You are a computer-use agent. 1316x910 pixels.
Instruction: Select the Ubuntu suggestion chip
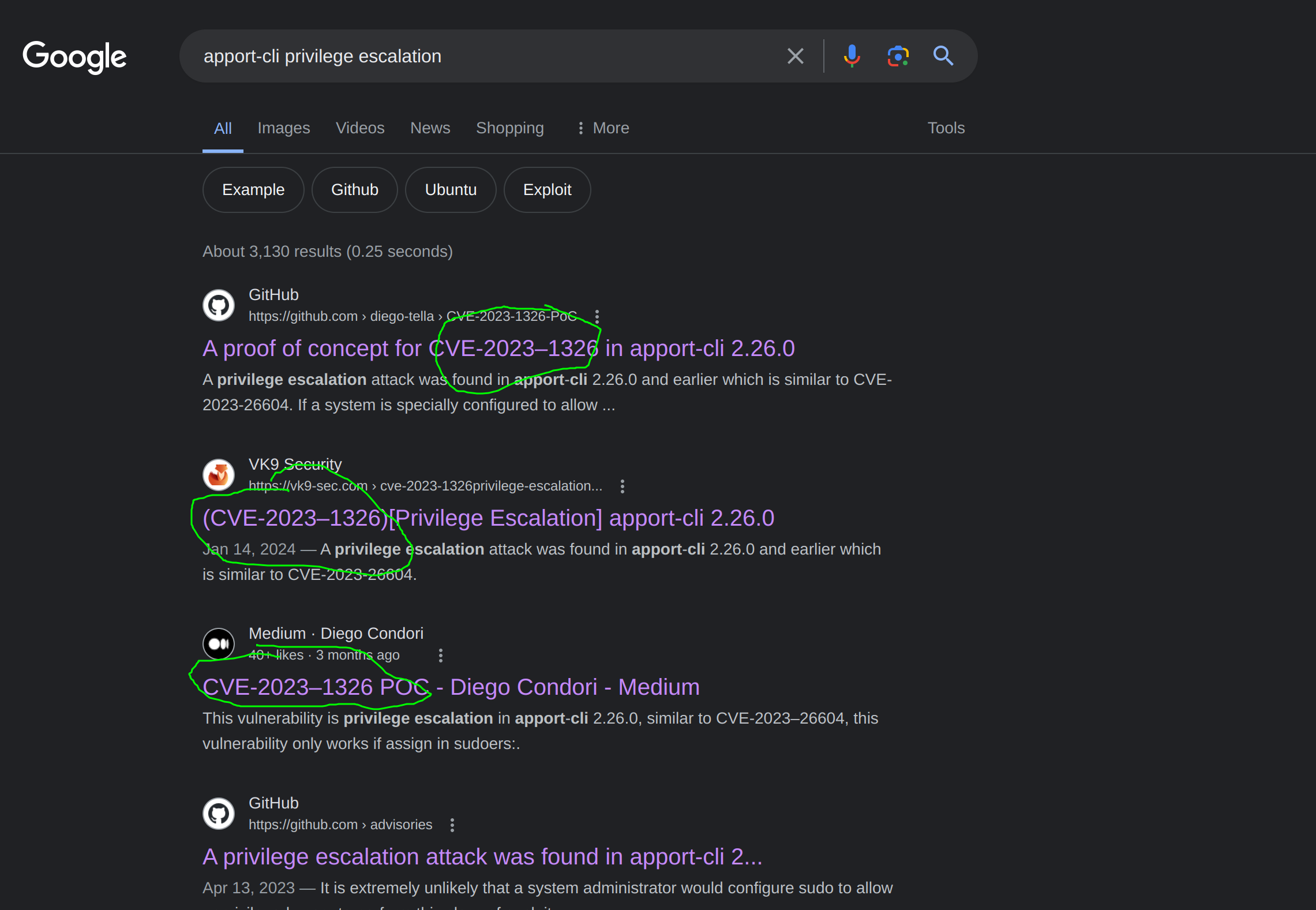pos(451,190)
